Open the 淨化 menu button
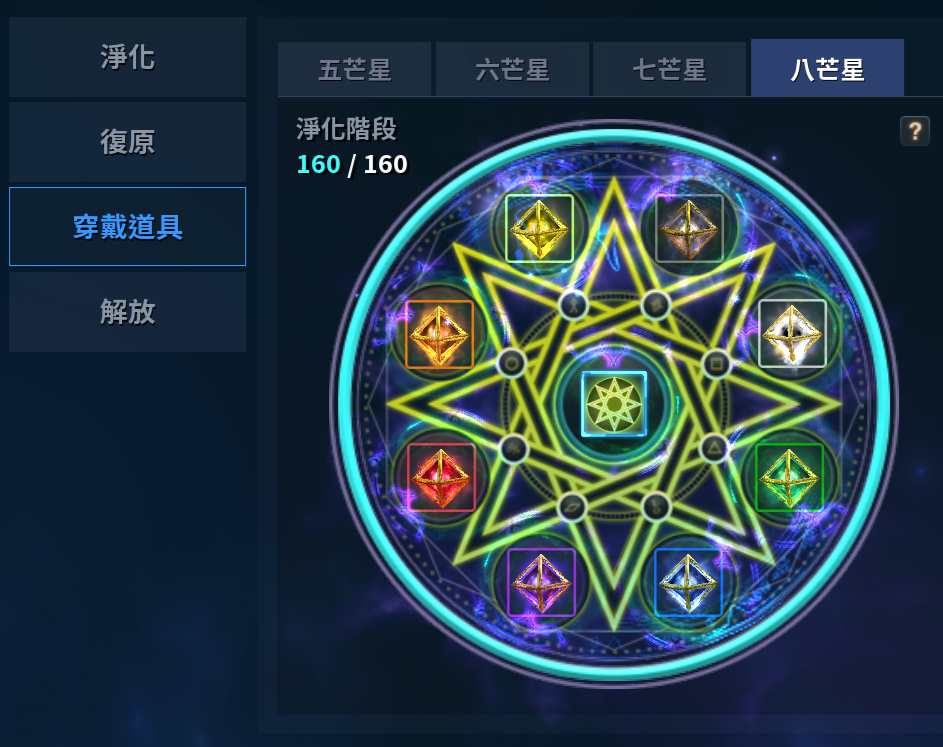This screenshot has width=943, height=747. (x=127, y=57)
